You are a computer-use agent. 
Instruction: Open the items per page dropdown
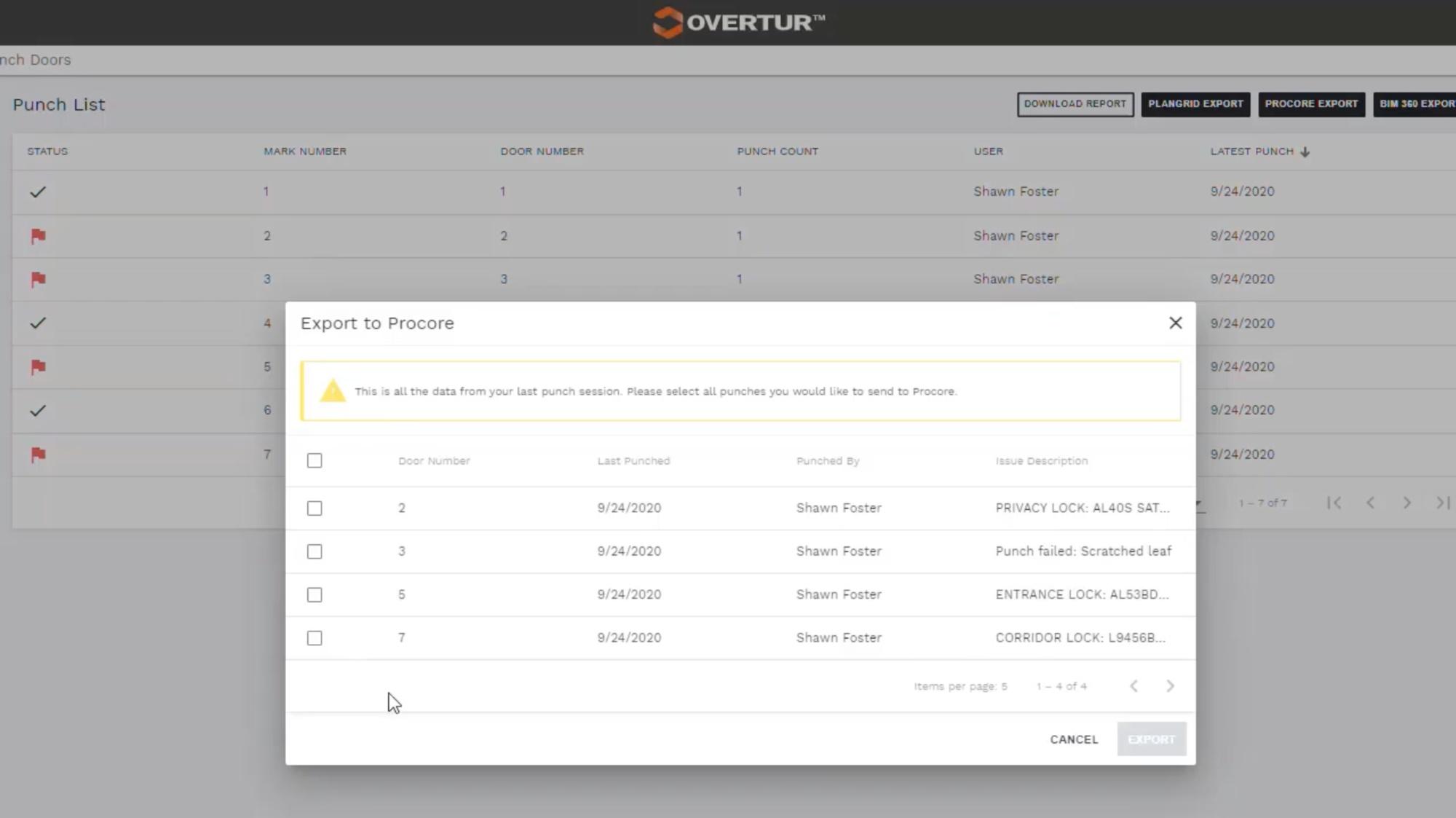(x=1005, y=685)
